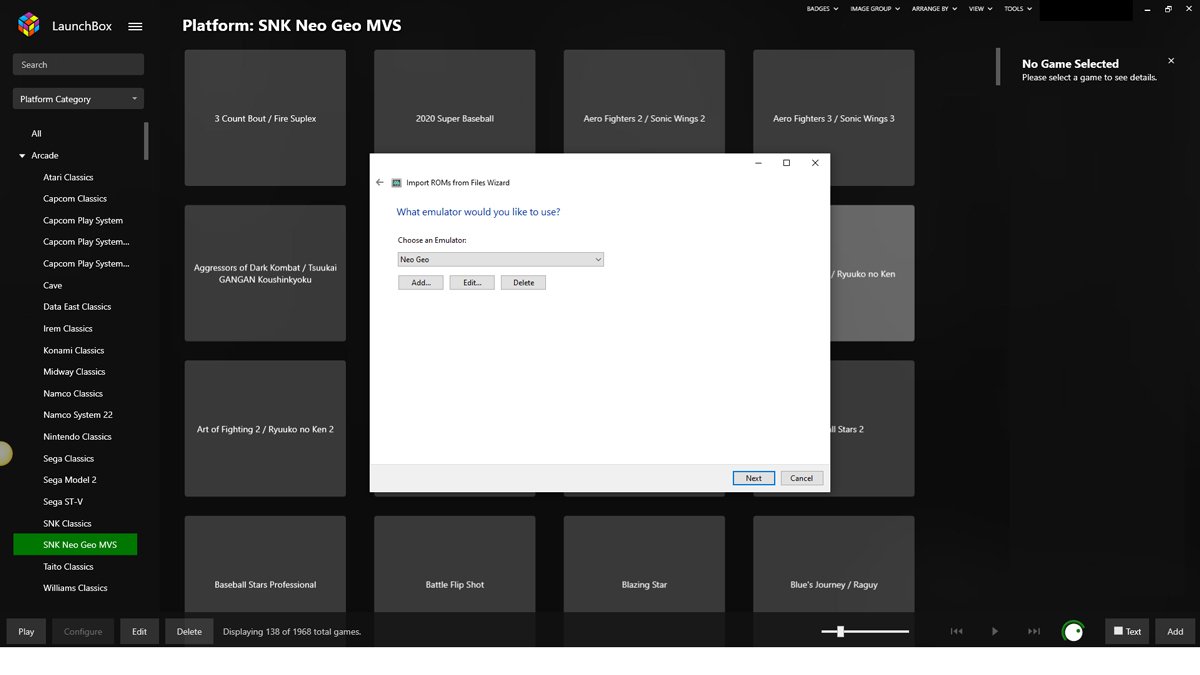Image resolution: width=1200 pixels, height=675 pixels.
Task: Click Edit in the LaunchBox bottom bar
Action: click(139, 631)
